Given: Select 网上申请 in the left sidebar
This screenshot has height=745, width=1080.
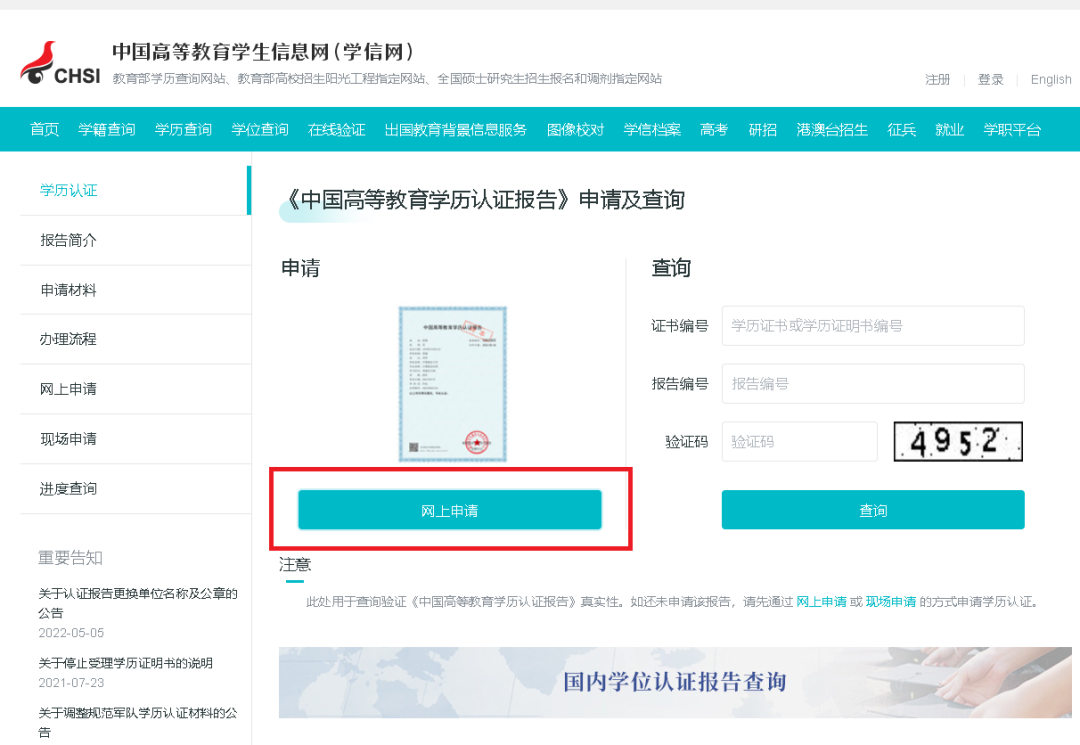Looking at the screenshot, I should 136,389.
